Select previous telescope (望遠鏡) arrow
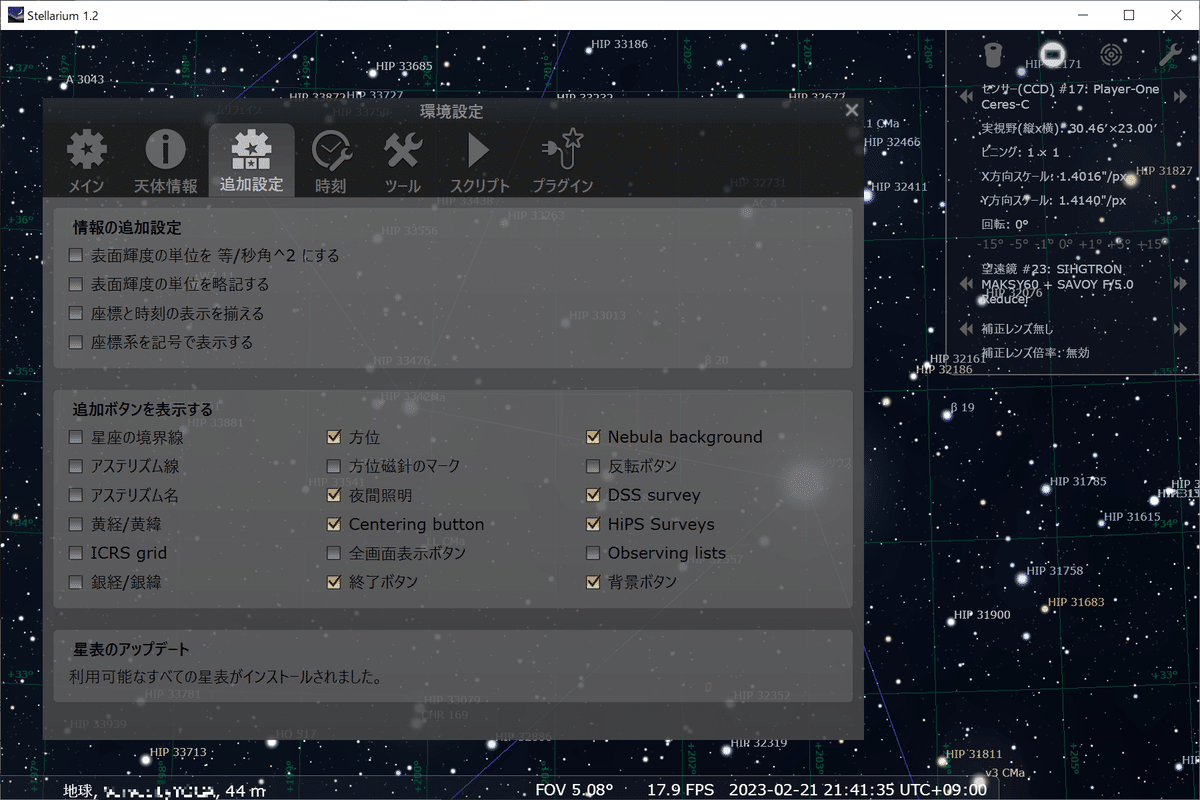The height and width of the screenshot is (800, 1200). (x=966, y=284)
